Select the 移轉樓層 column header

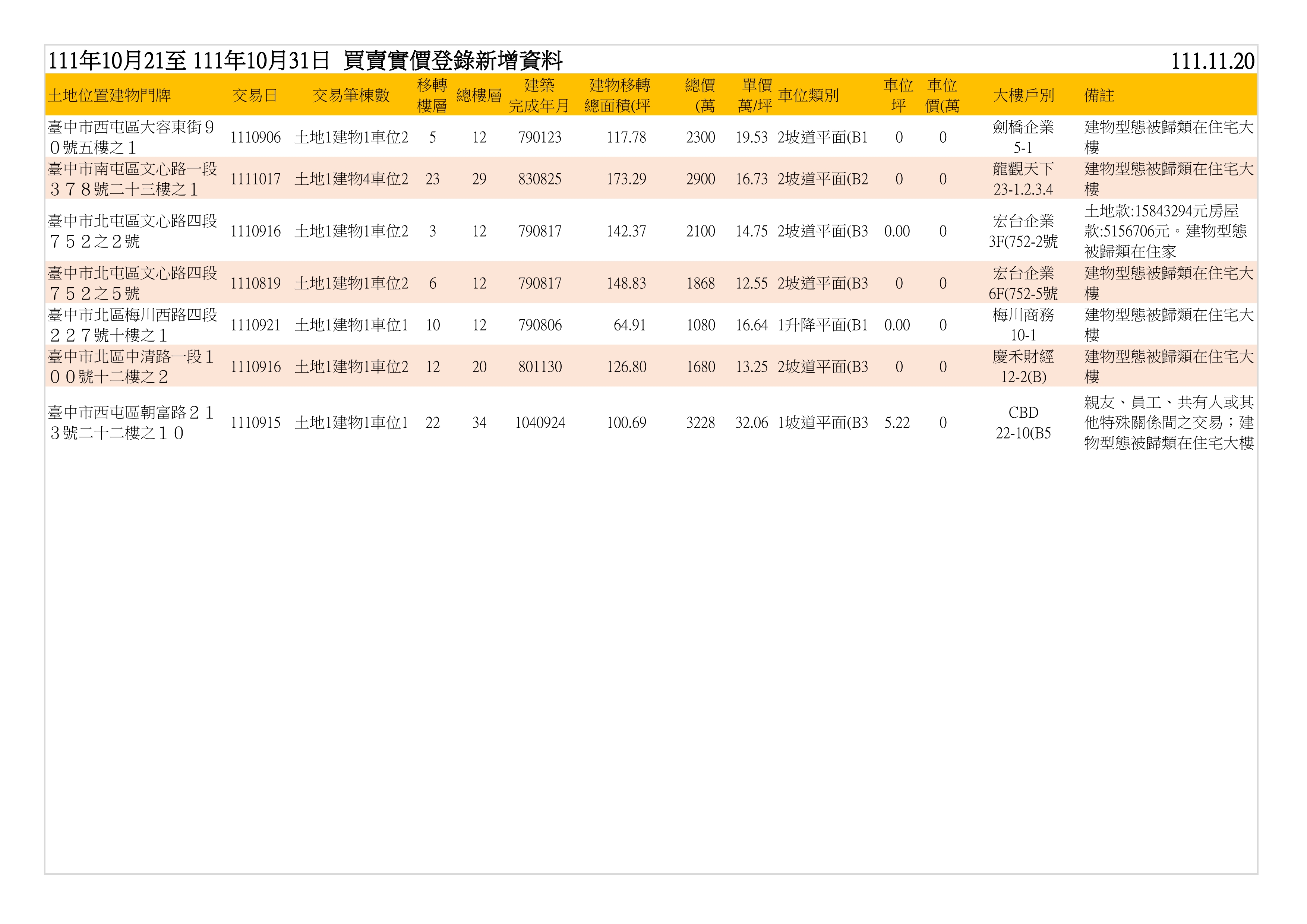point(432,95)
